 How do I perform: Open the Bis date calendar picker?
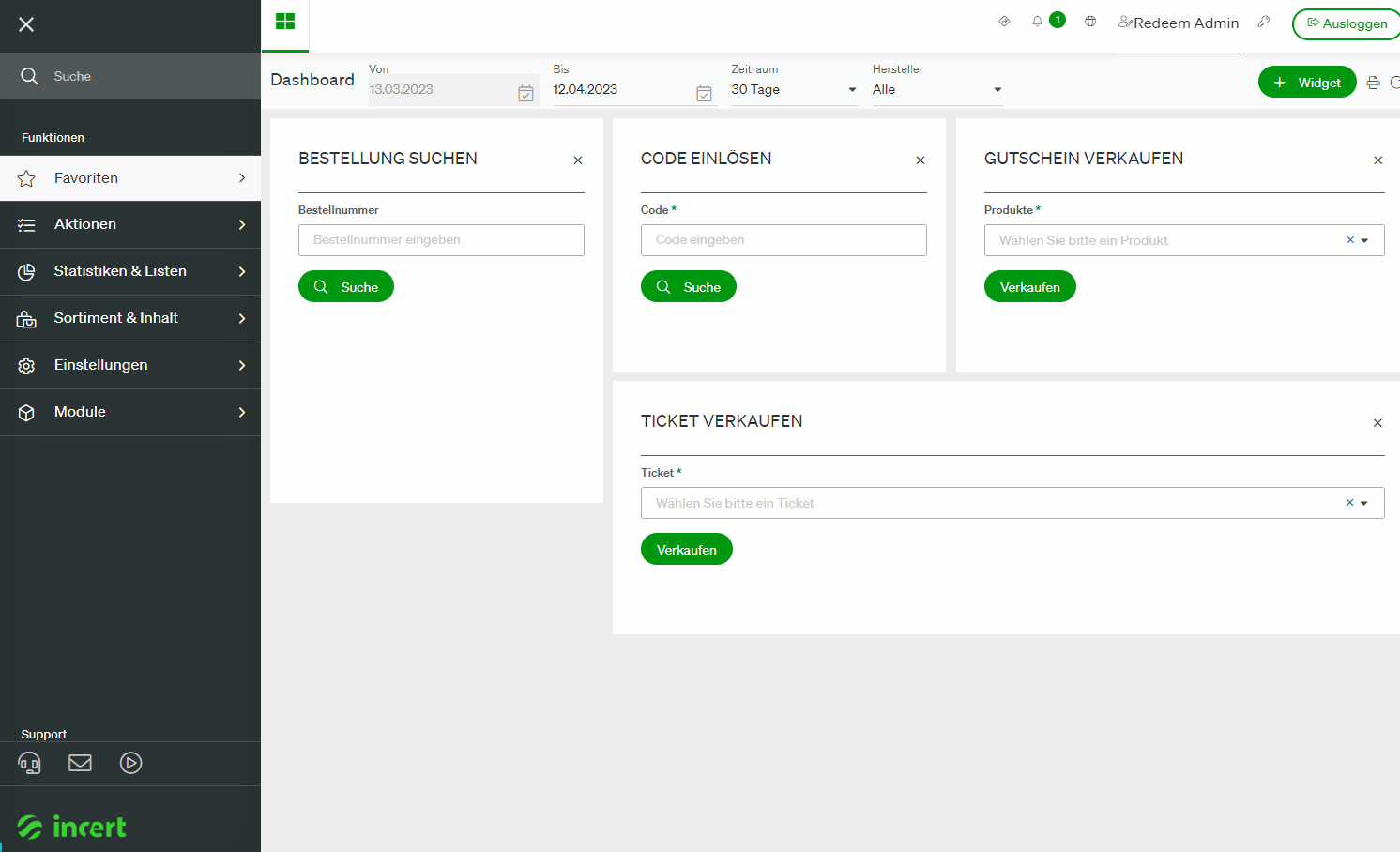click(704, 92)
